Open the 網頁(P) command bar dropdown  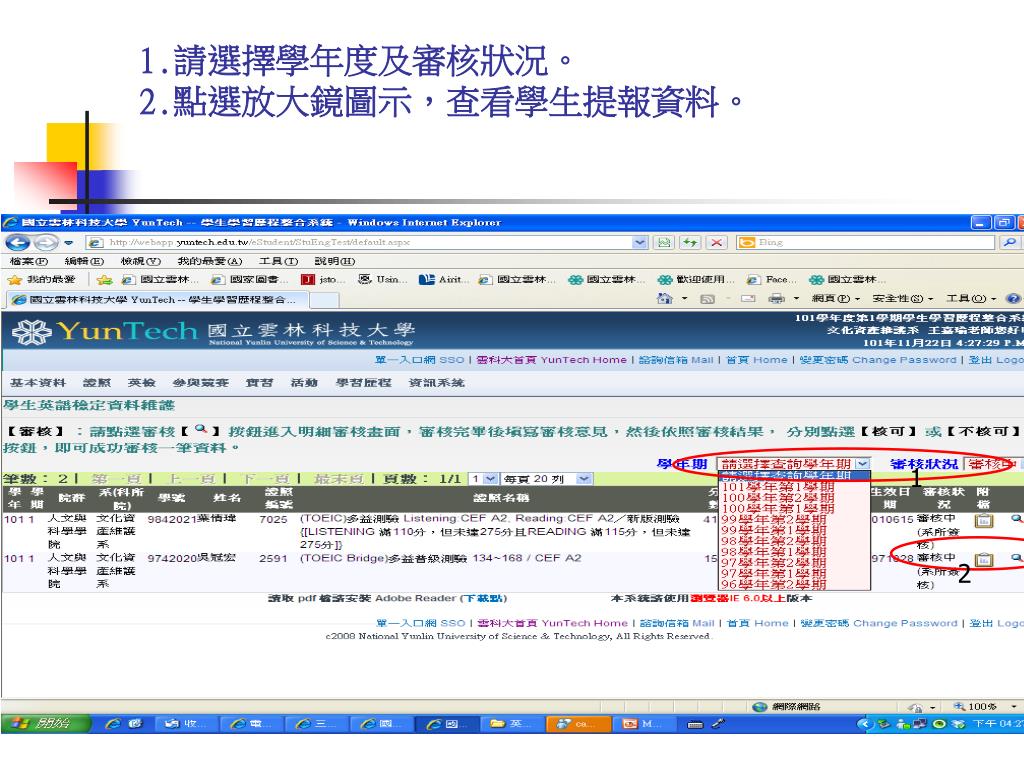(x=835, y=298)
